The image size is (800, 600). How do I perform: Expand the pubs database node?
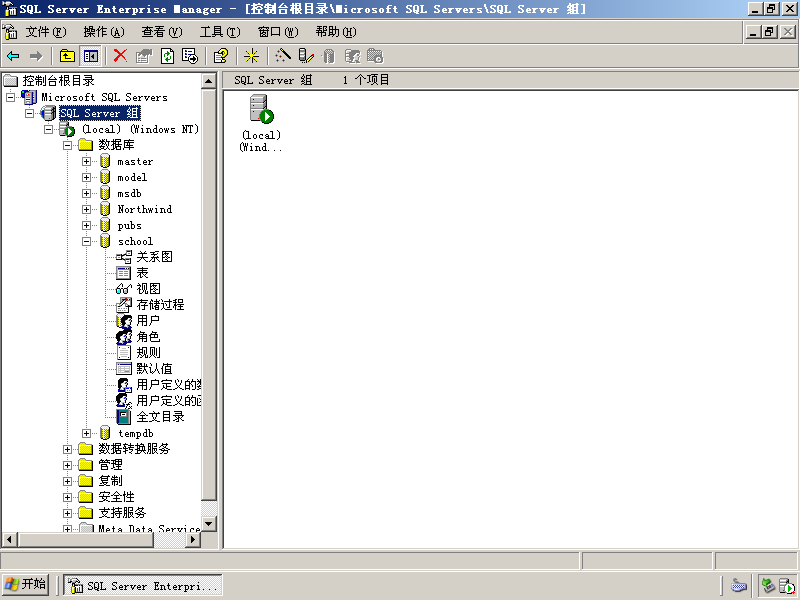click(x=87, y=226)
